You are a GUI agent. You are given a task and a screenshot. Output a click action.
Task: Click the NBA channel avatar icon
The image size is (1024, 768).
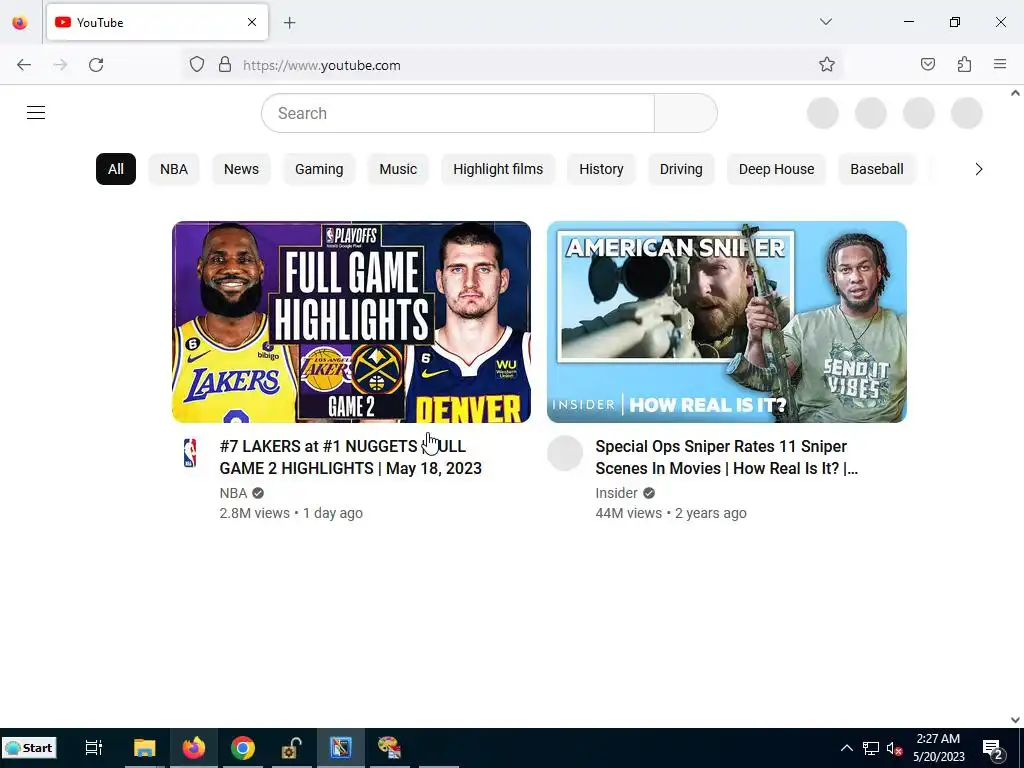(x=190, y=453)
